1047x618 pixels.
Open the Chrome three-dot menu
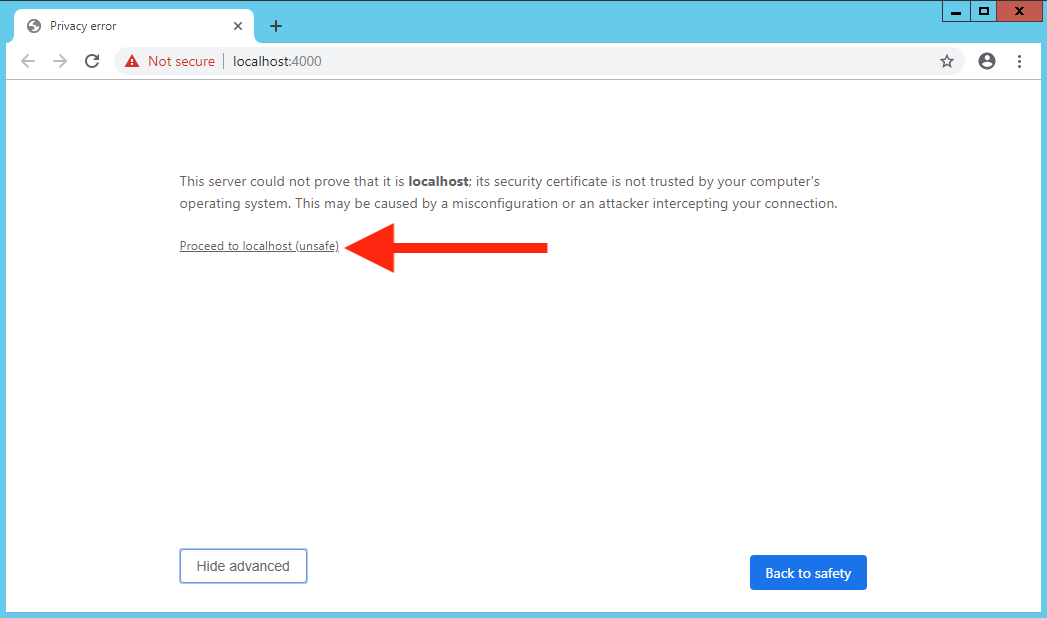click(x=1019, y=61)
